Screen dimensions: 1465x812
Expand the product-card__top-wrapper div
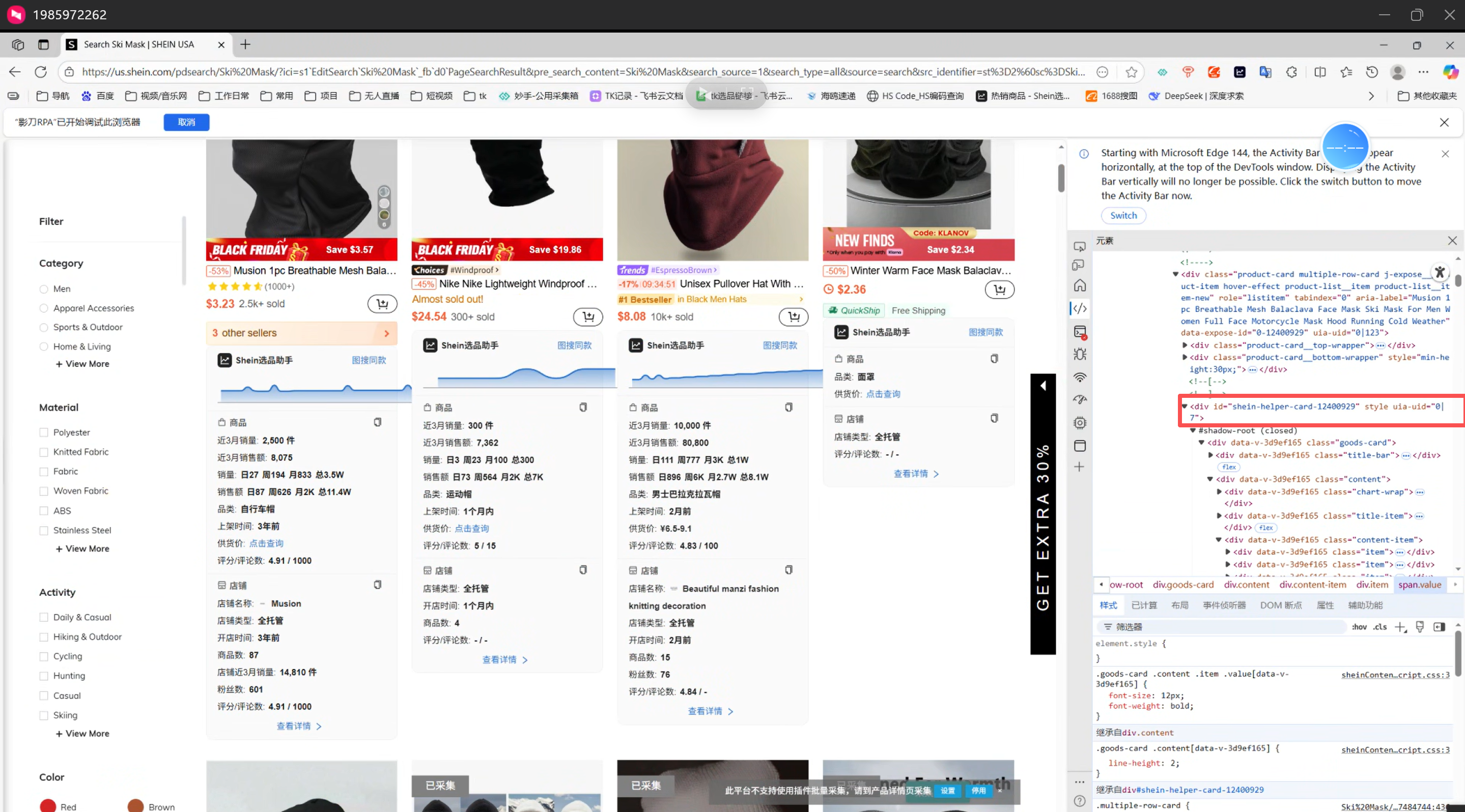pyautogui.click(x=1185, y=345)
